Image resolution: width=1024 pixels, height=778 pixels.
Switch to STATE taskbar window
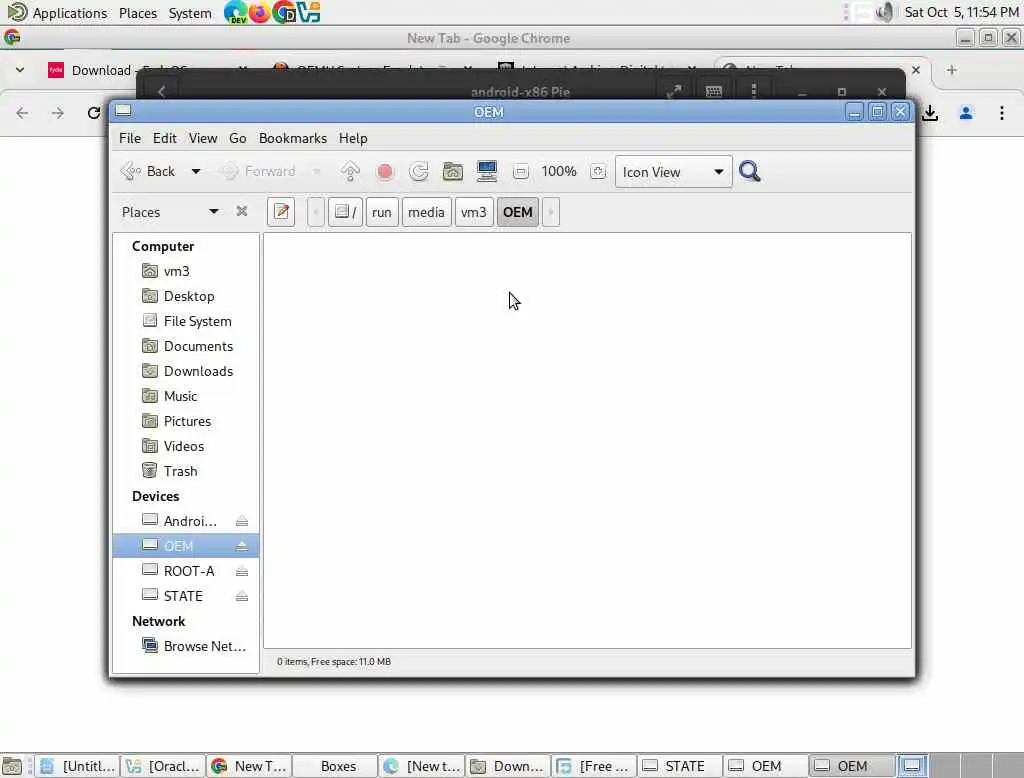coord(680,766)
